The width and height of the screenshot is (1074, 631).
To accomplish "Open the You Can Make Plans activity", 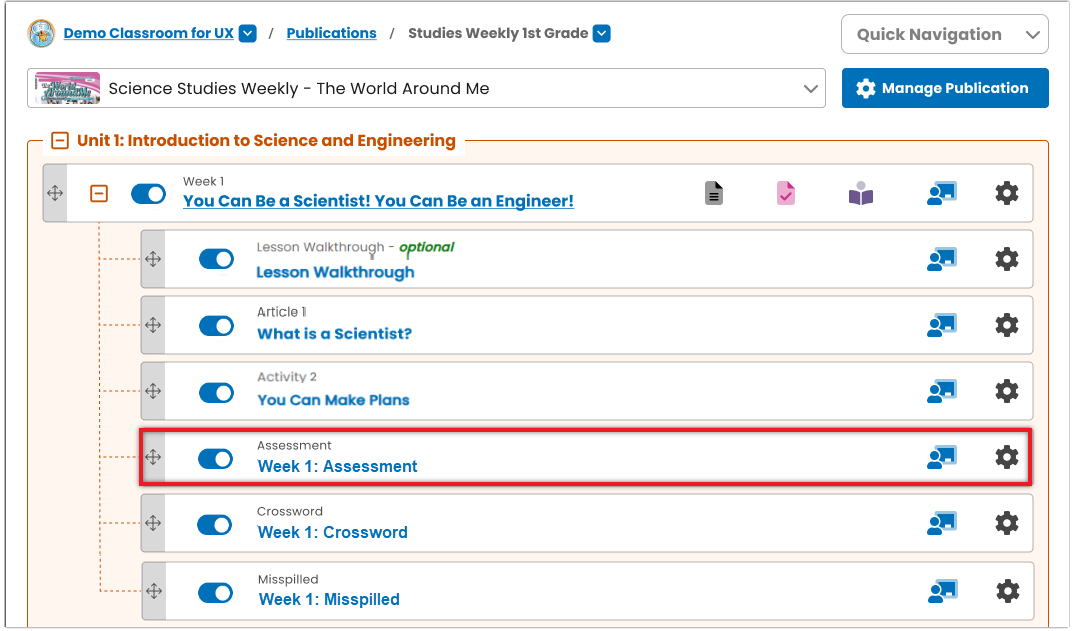I will coord(333,399).
